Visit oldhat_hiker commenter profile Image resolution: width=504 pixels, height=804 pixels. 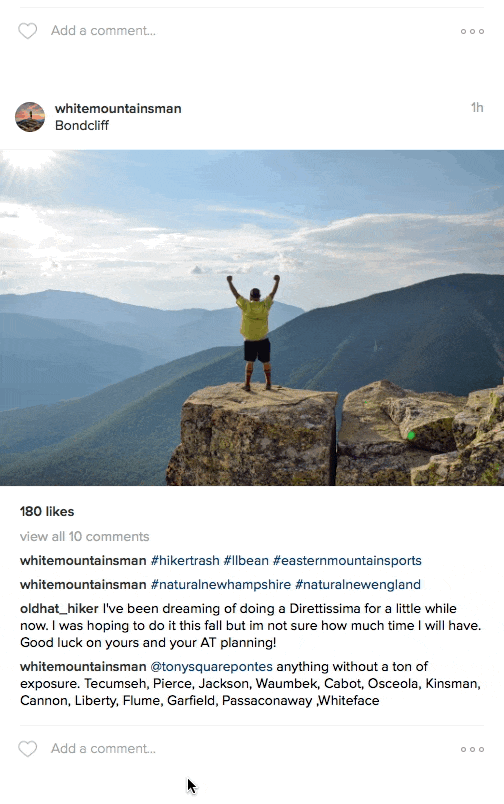(x=59, y=609)
